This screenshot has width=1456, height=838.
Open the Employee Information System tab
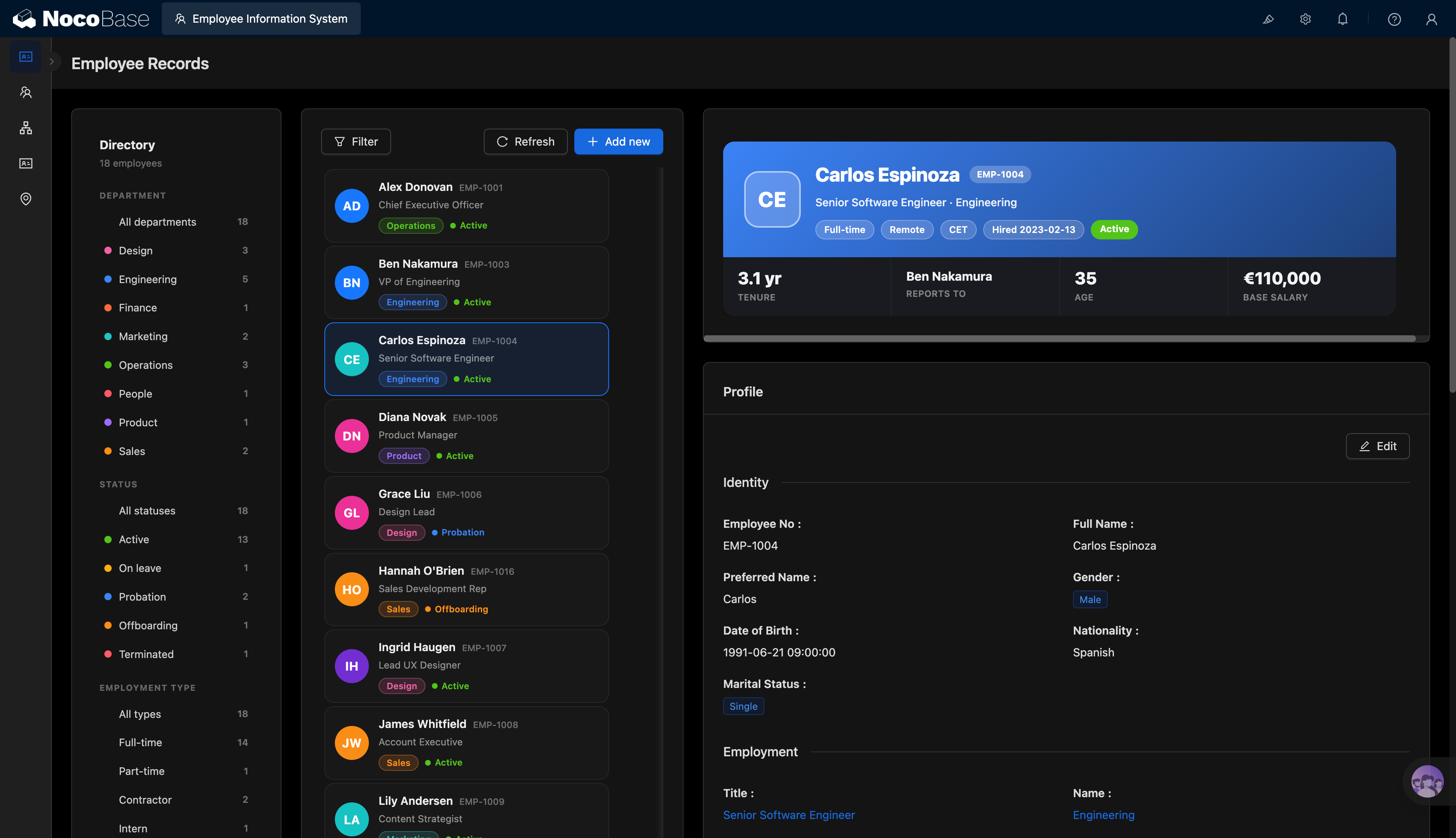pos(261,19)
